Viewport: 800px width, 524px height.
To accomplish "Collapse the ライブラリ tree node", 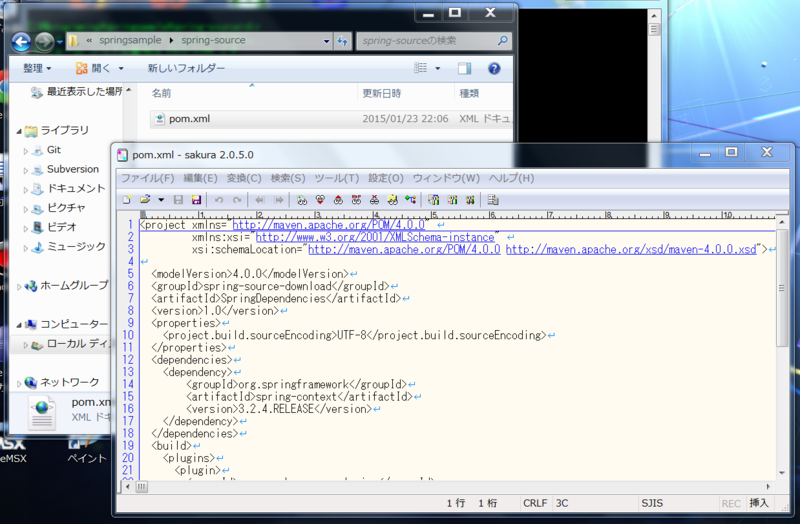I will (19, 132).
